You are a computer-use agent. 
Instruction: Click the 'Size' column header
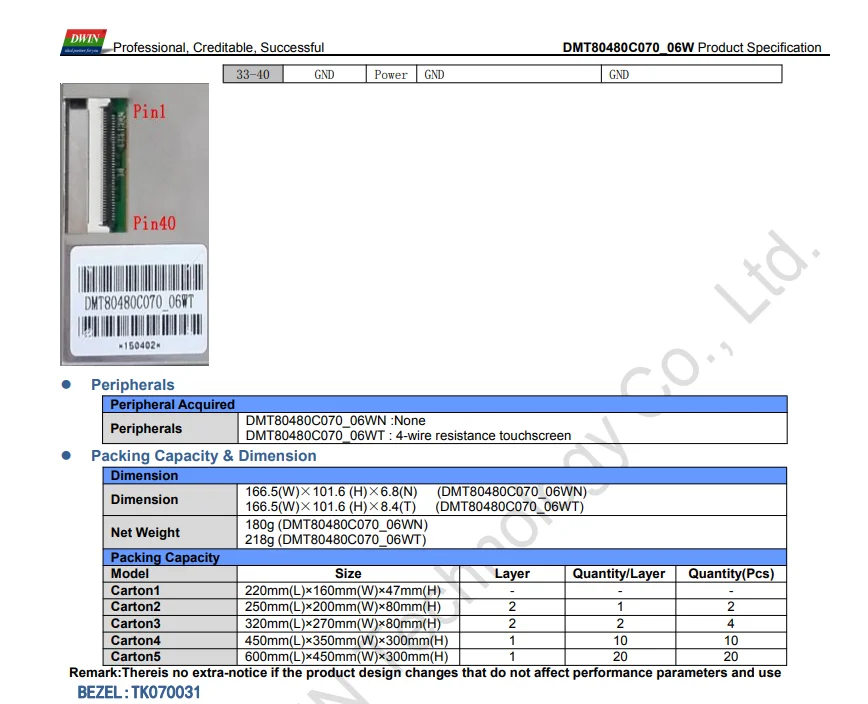(348, 573)
